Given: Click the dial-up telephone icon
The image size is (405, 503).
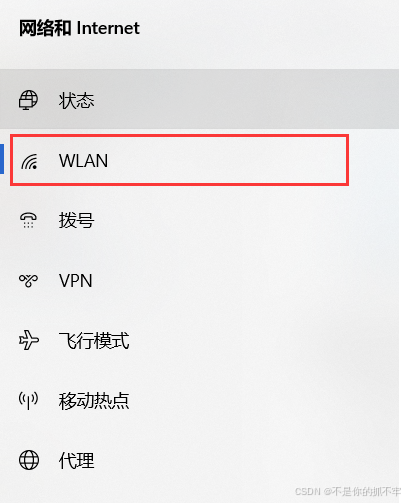Looking at the screenshot, I should pyautogui.click(x=28, y=220).
